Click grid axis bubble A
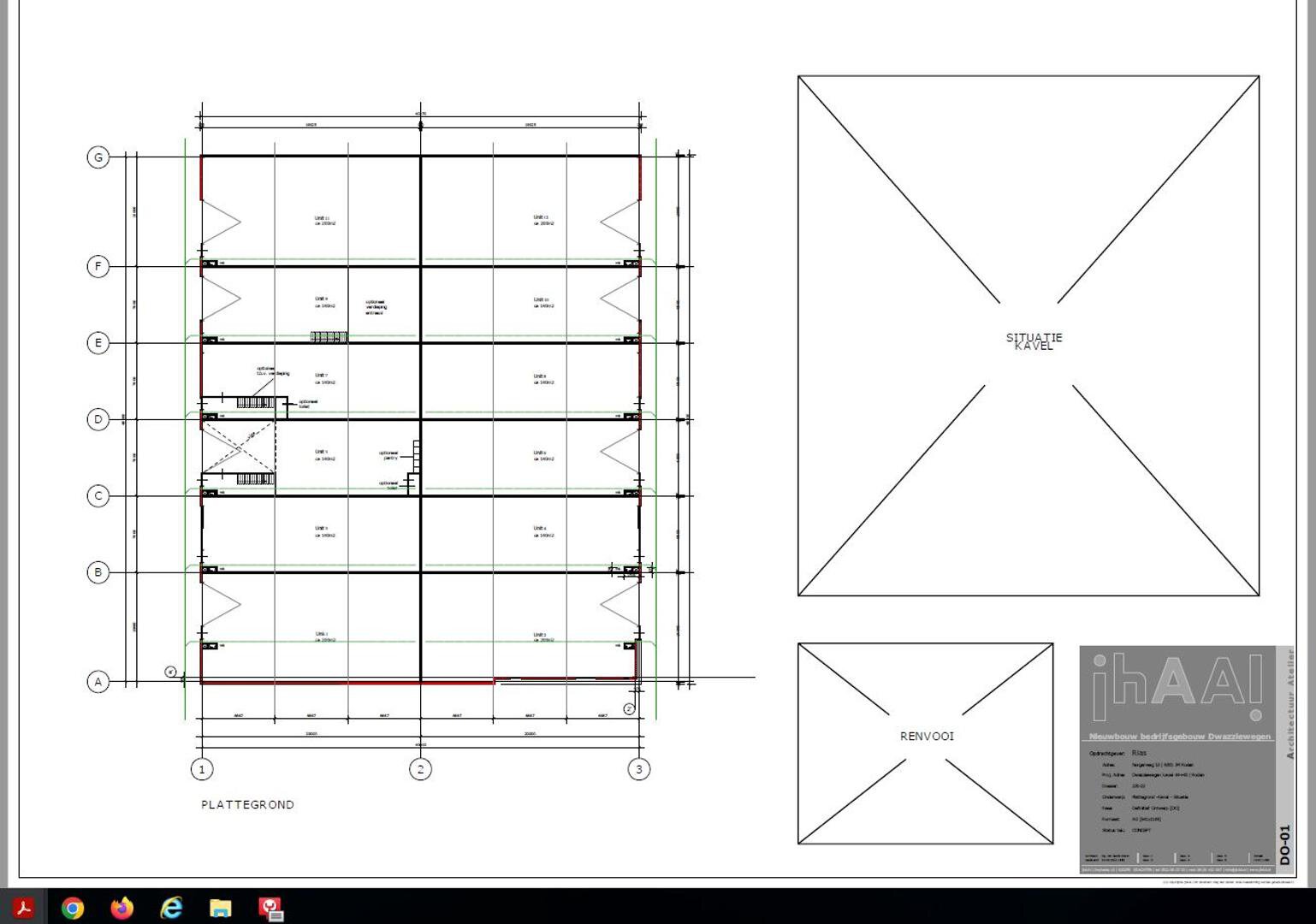The width and height of the screenshot is (1316, 924). [98, 682]
